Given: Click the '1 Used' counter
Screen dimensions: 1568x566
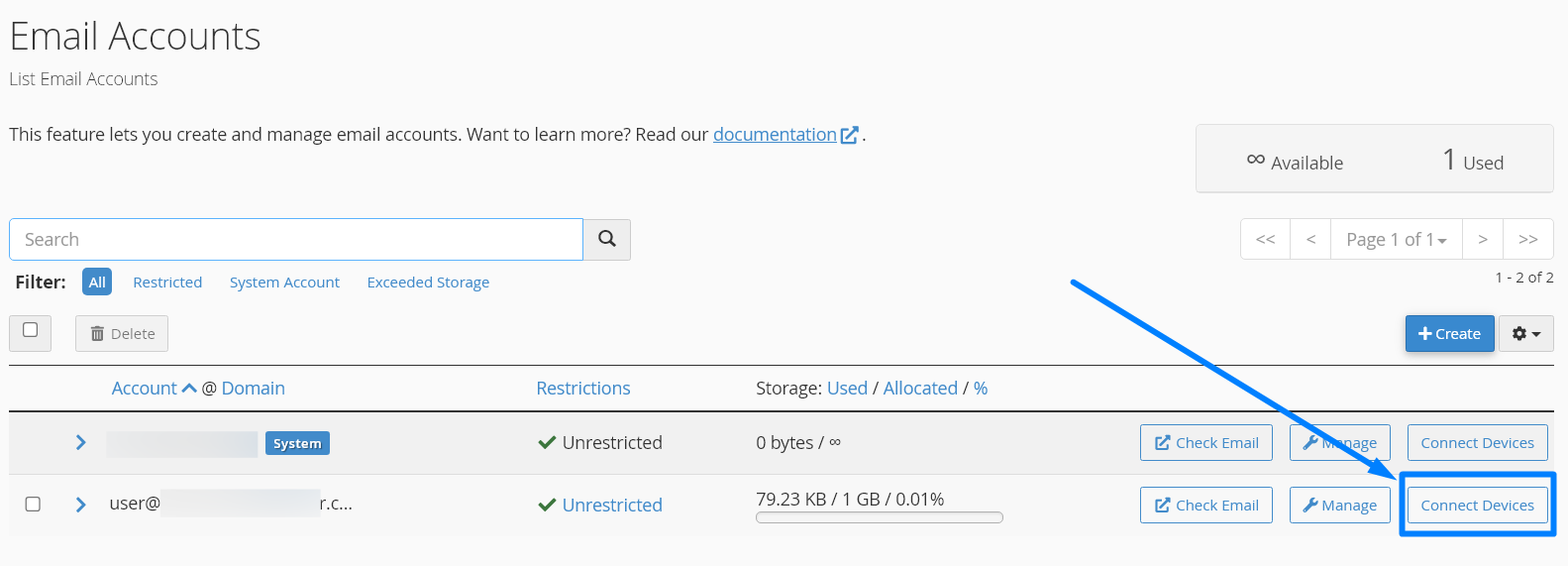Looking at the screenshot, I should pyautogui.click(x=1473, y=161).
